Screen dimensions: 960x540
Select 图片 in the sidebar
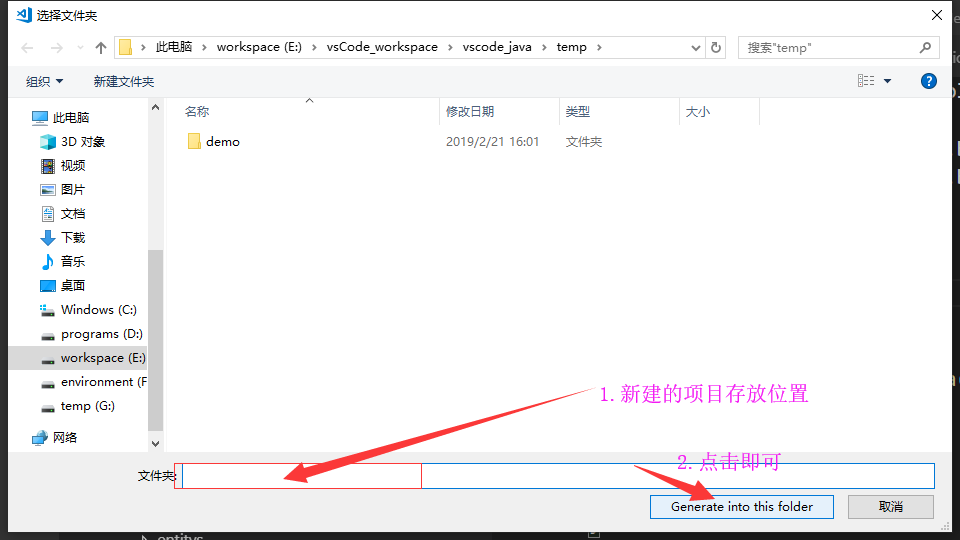click(x=73, y=190)
